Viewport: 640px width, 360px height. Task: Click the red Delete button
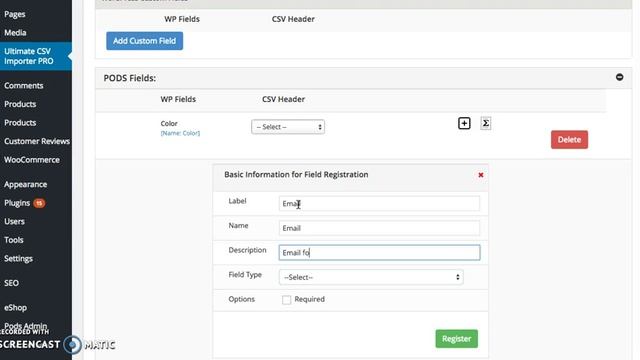[x=569, y=140]
